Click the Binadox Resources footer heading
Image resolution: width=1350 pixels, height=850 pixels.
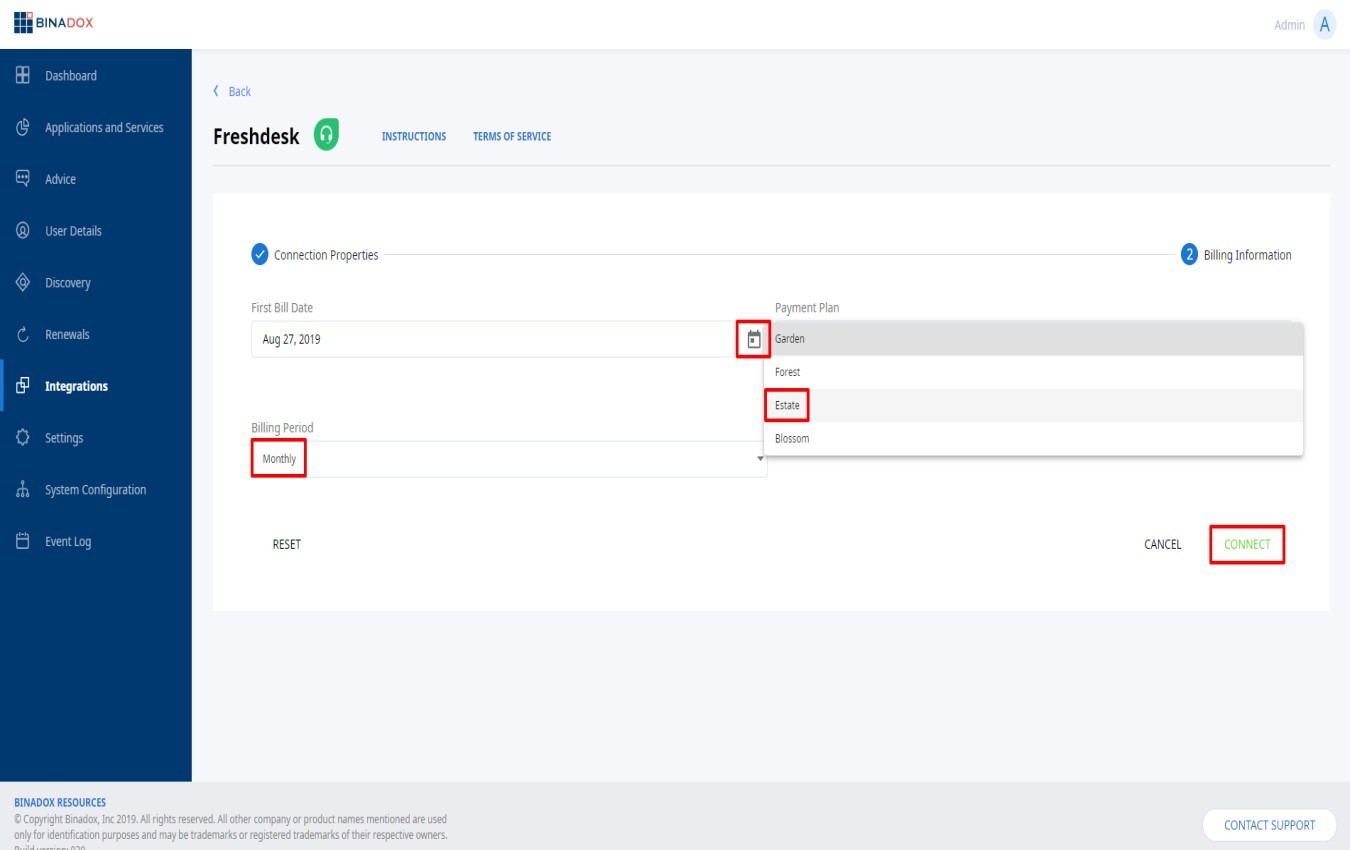(60, 802)
